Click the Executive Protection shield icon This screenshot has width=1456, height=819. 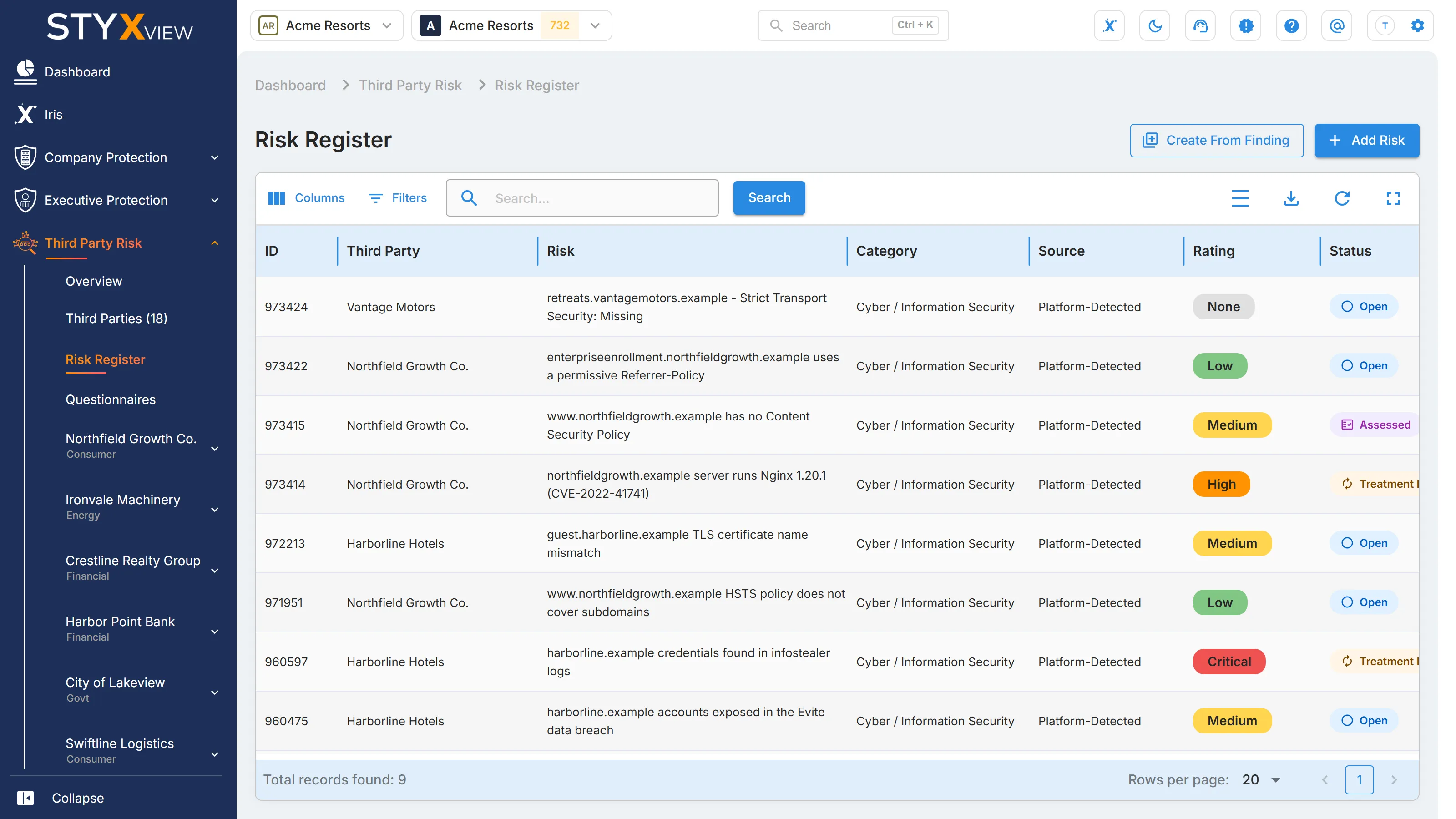[25, 200]
